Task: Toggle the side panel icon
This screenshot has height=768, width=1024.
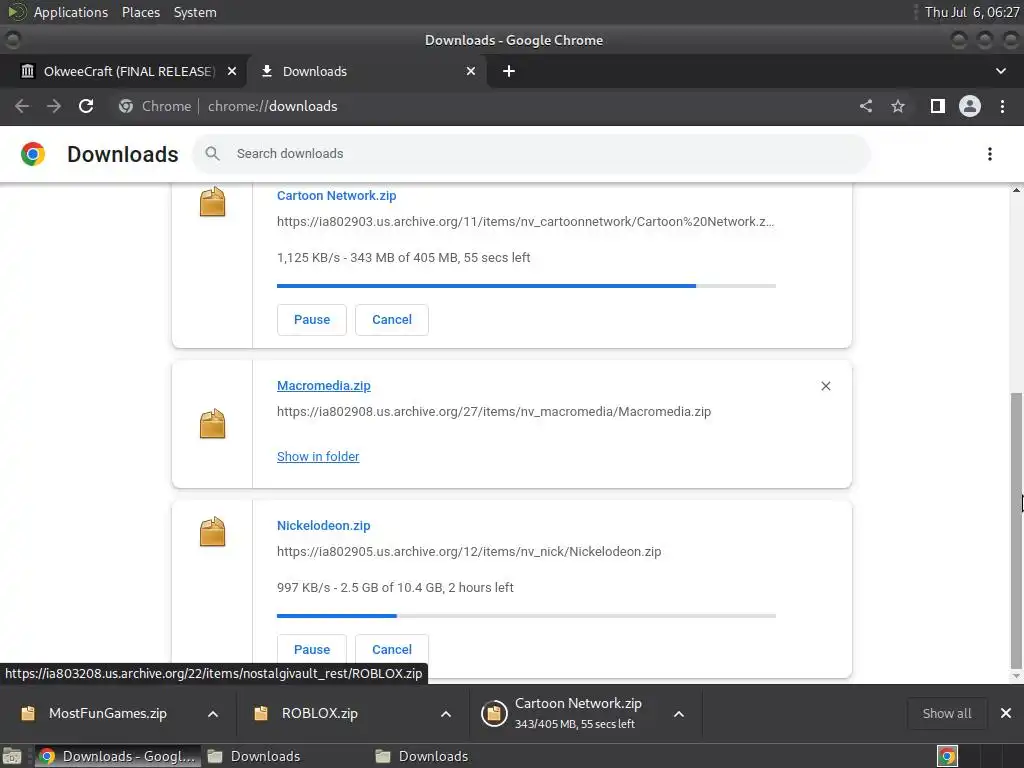Action: (938, 106)
